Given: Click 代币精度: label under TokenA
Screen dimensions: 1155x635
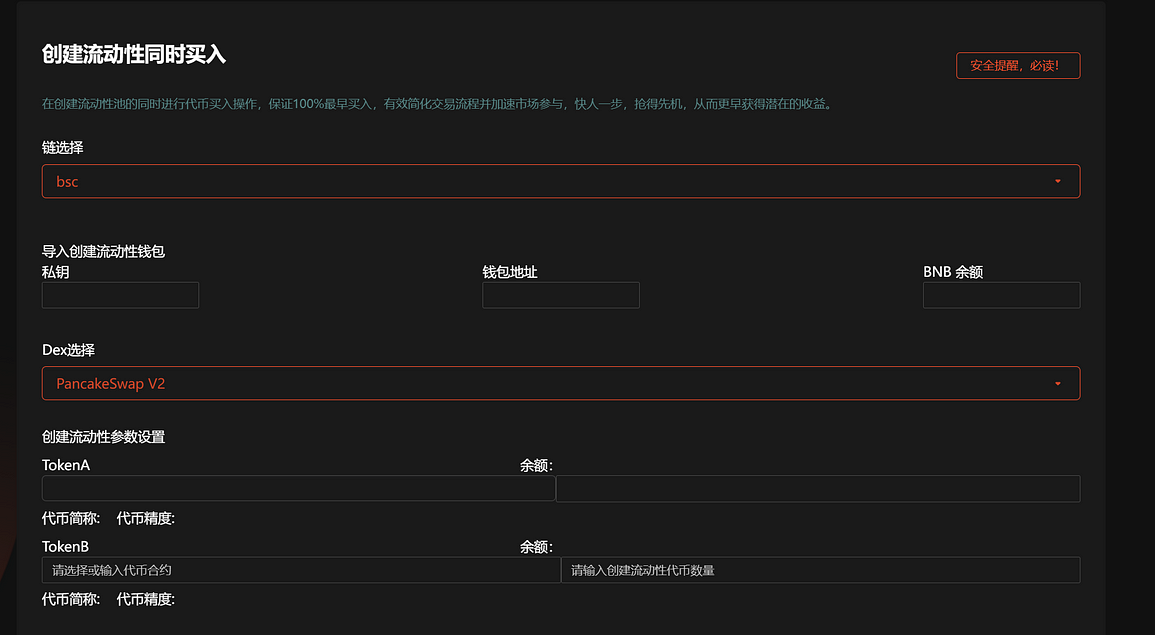Looking at the screenshot, I should [146, 518].
